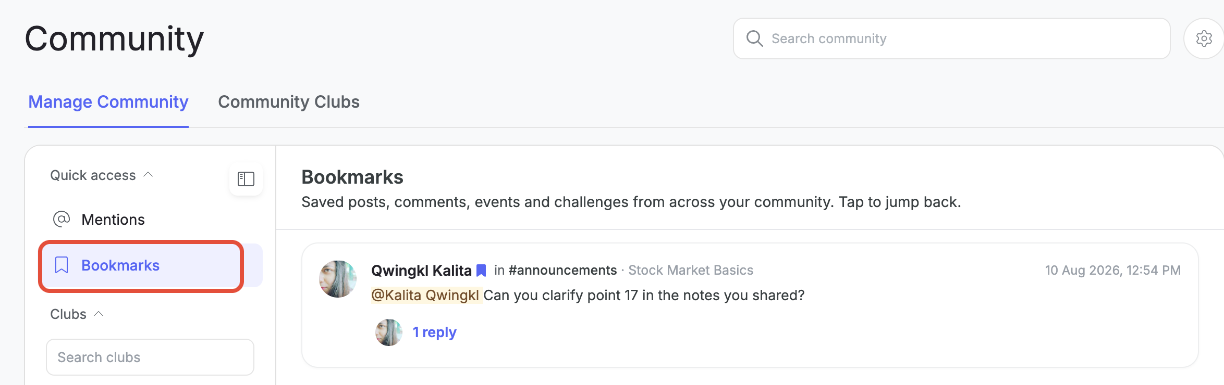Viewport: 1224px width, 385px height.
Task: Focus the Search community field
Action: click(x=951, y=39)
